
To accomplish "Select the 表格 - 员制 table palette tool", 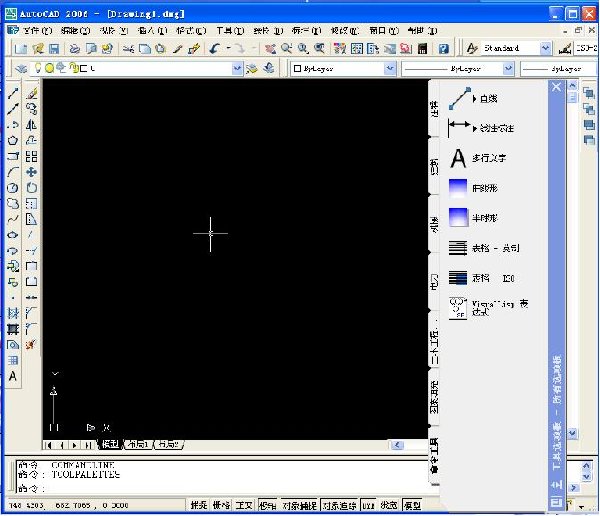I will click(x=484, y=248).
